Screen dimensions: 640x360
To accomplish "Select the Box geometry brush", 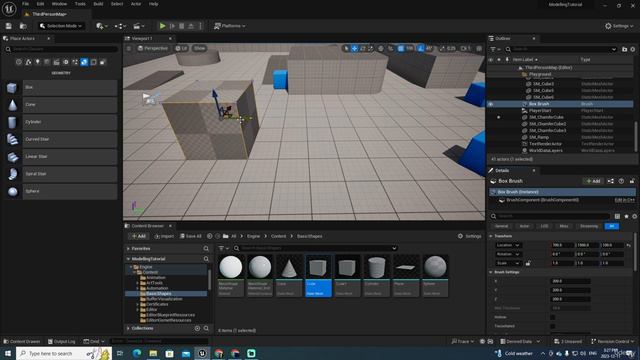I will 62,87.
